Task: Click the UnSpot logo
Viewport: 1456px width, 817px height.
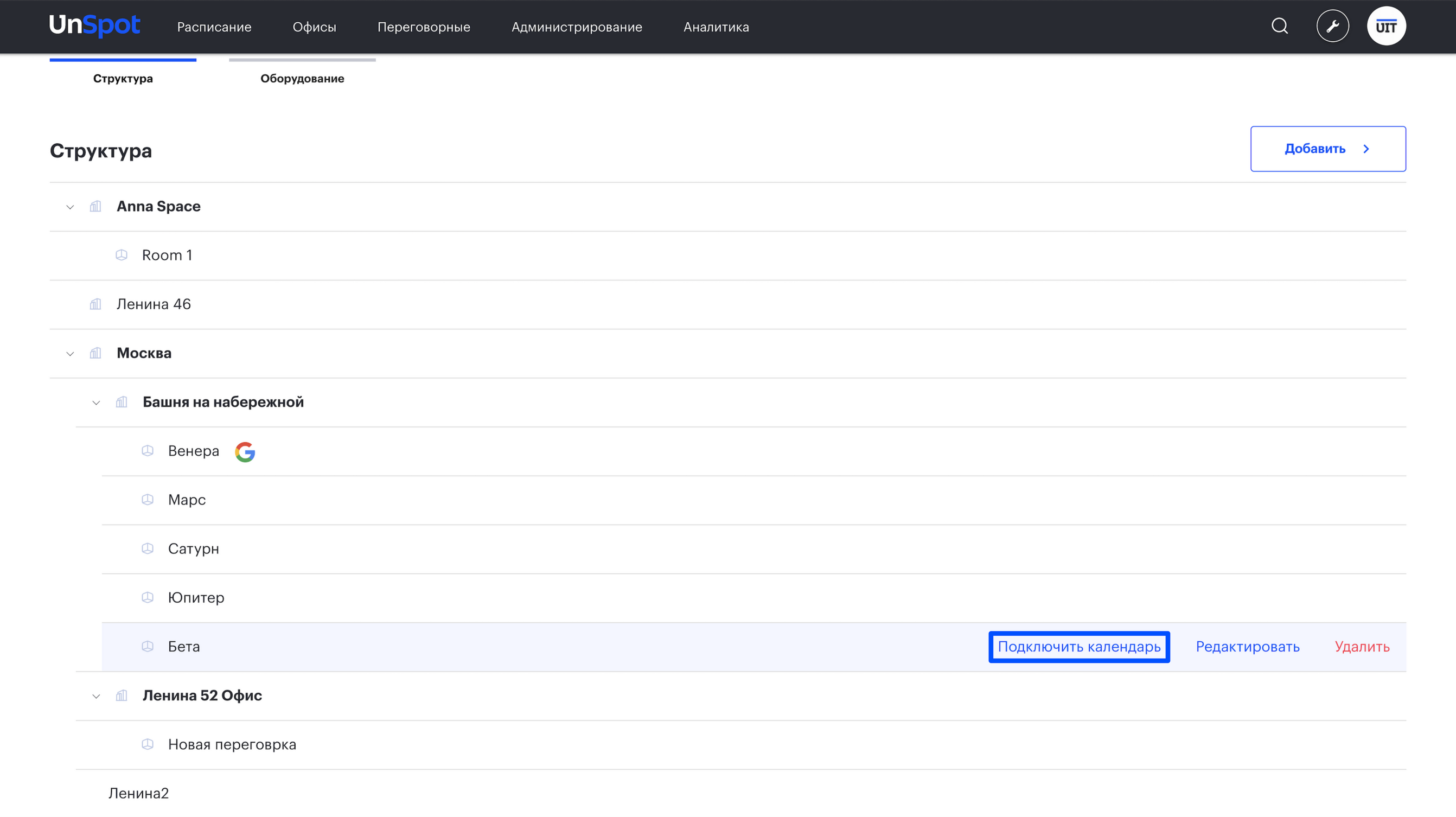Action: click(x=94, y=25)
